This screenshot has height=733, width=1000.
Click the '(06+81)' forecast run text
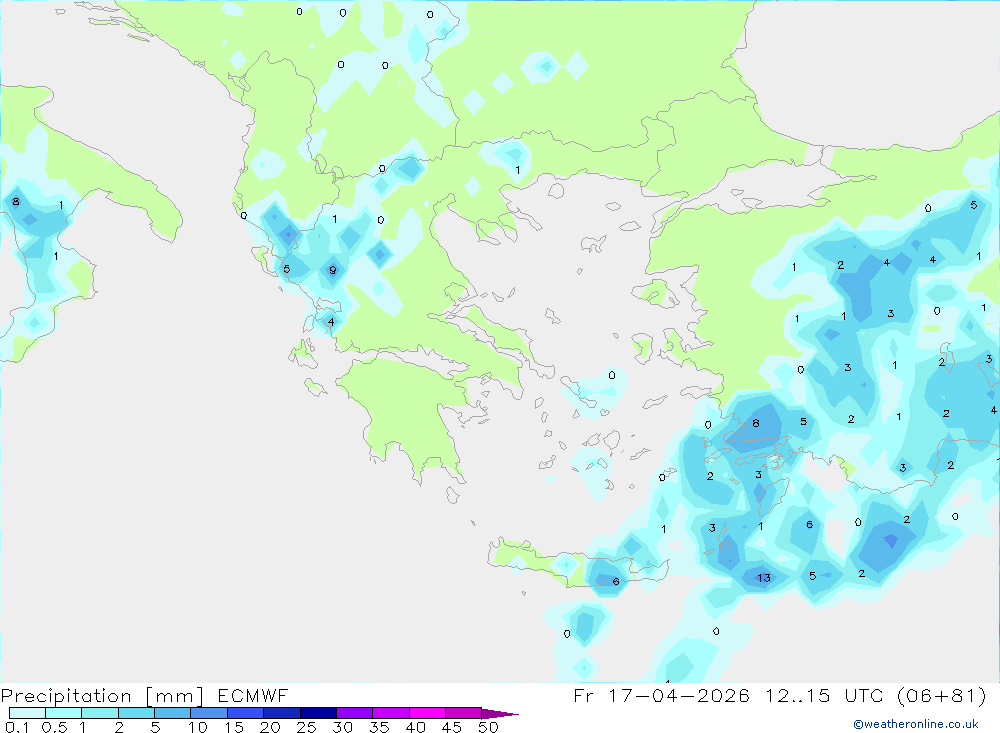pos(941,695)
